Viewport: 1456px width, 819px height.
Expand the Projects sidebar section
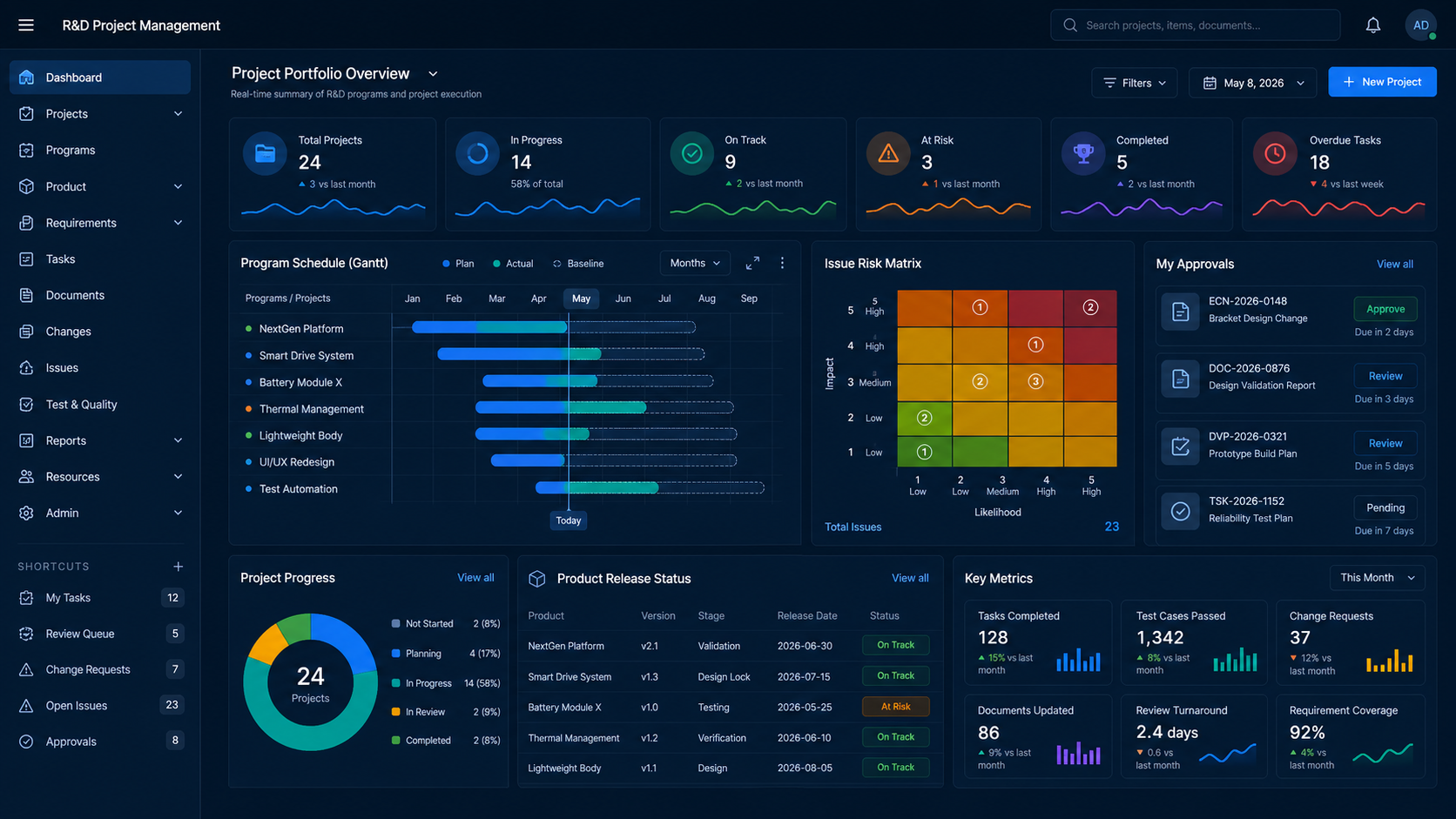pyautogui.click(x=178, y=114)
